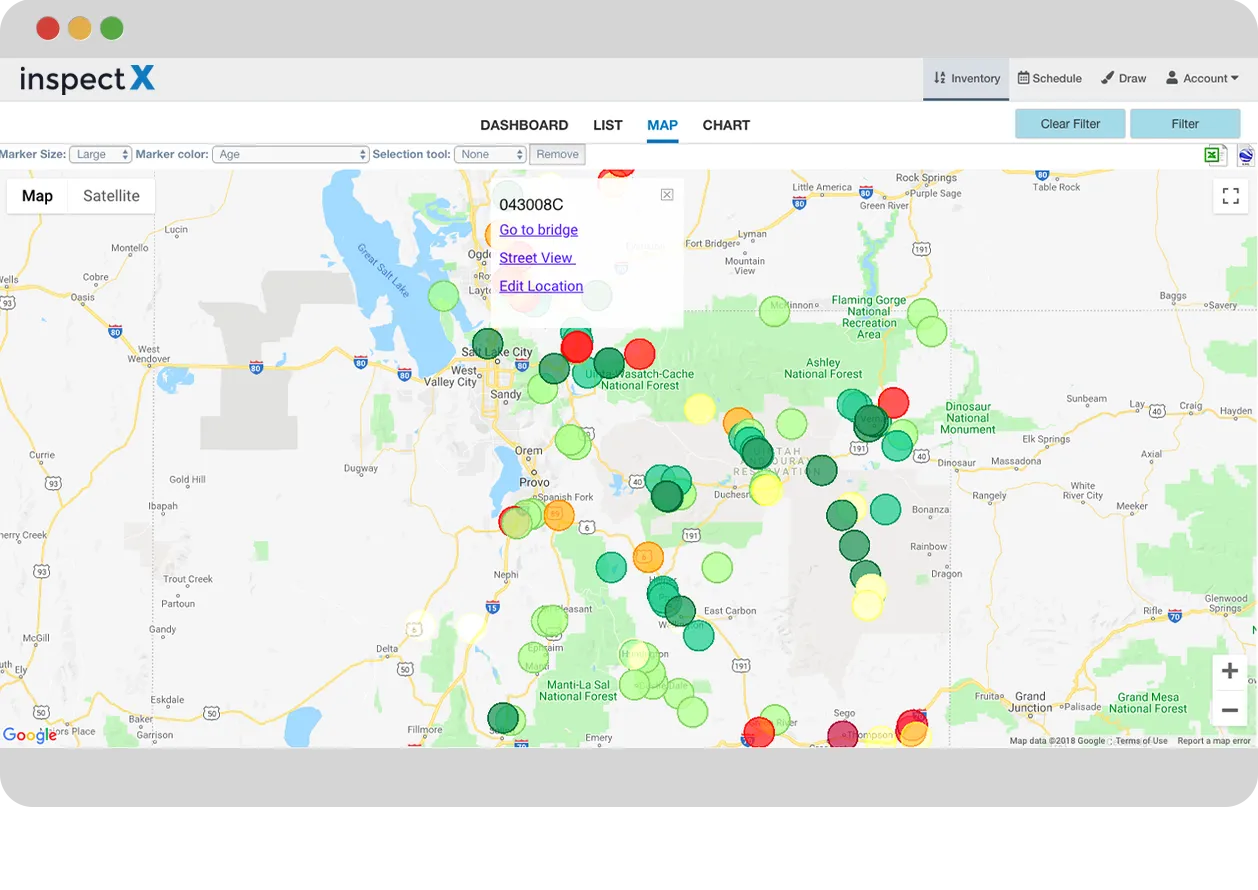Open the Marker color dropdown showing Age
The image size is (1258, 890).
[291, 154]
